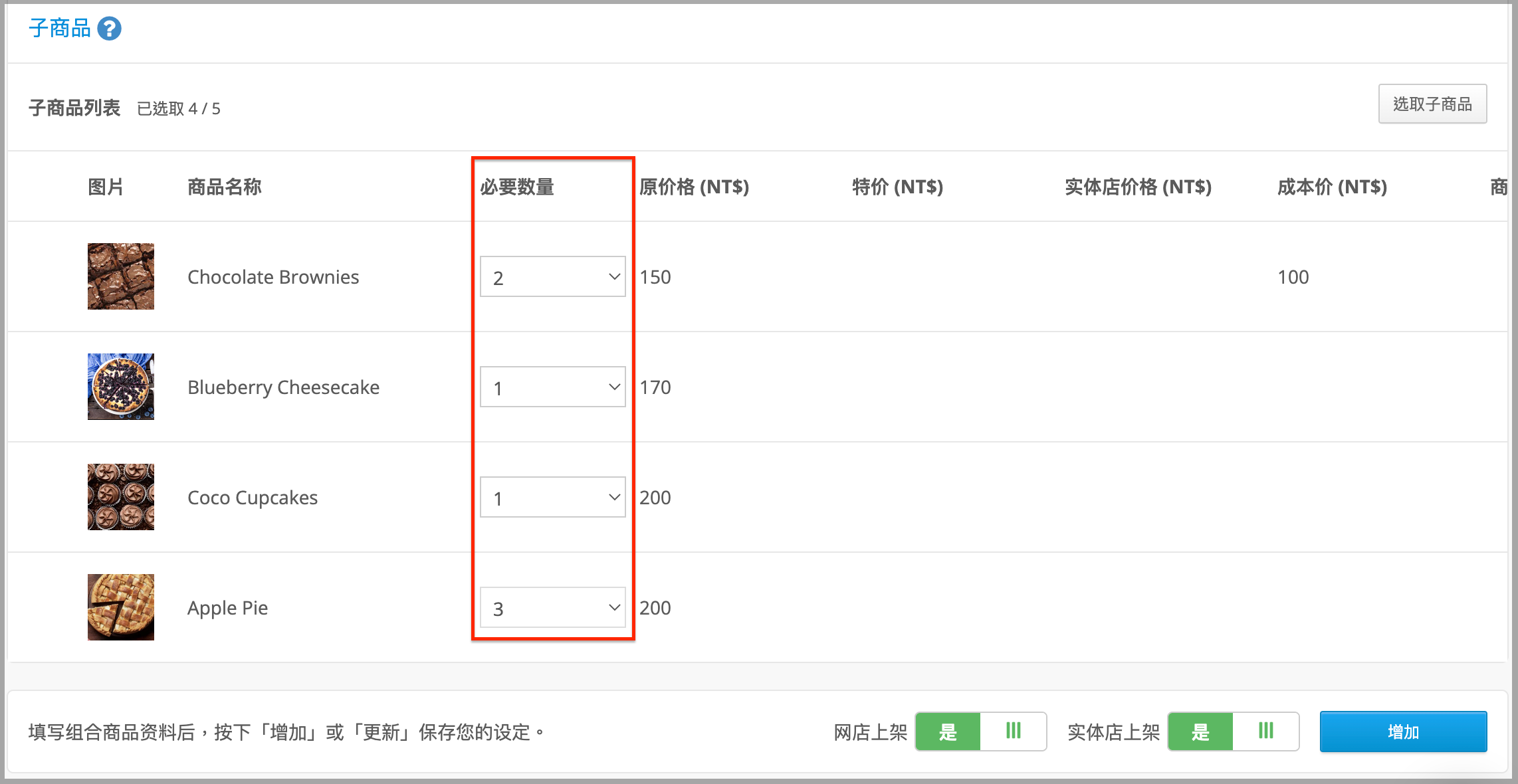Expand the quantity dropdown for Chocolate Brownies
Image resolution: width=1518 pixels, height=784 pixels.
(x=553, y=276)
